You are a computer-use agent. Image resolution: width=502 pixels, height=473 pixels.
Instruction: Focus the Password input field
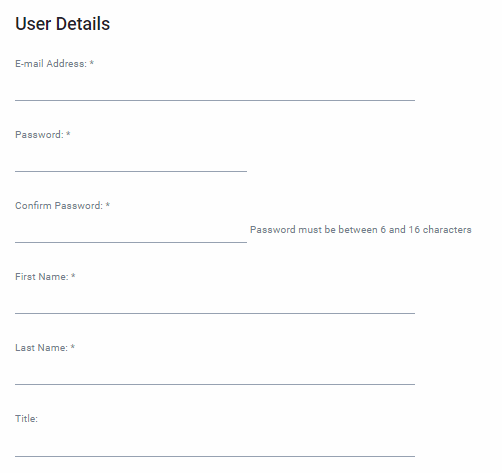pos(131,159)
